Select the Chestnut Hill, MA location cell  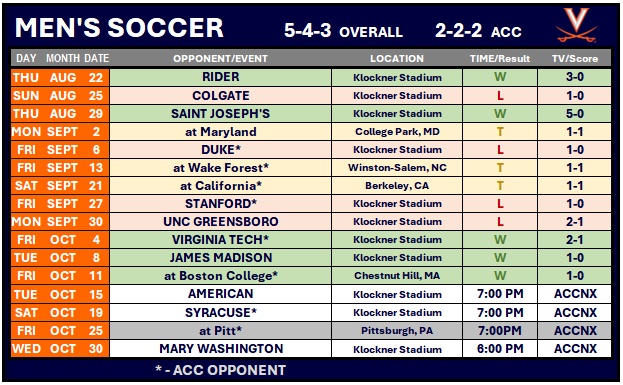tap(397, 276)
